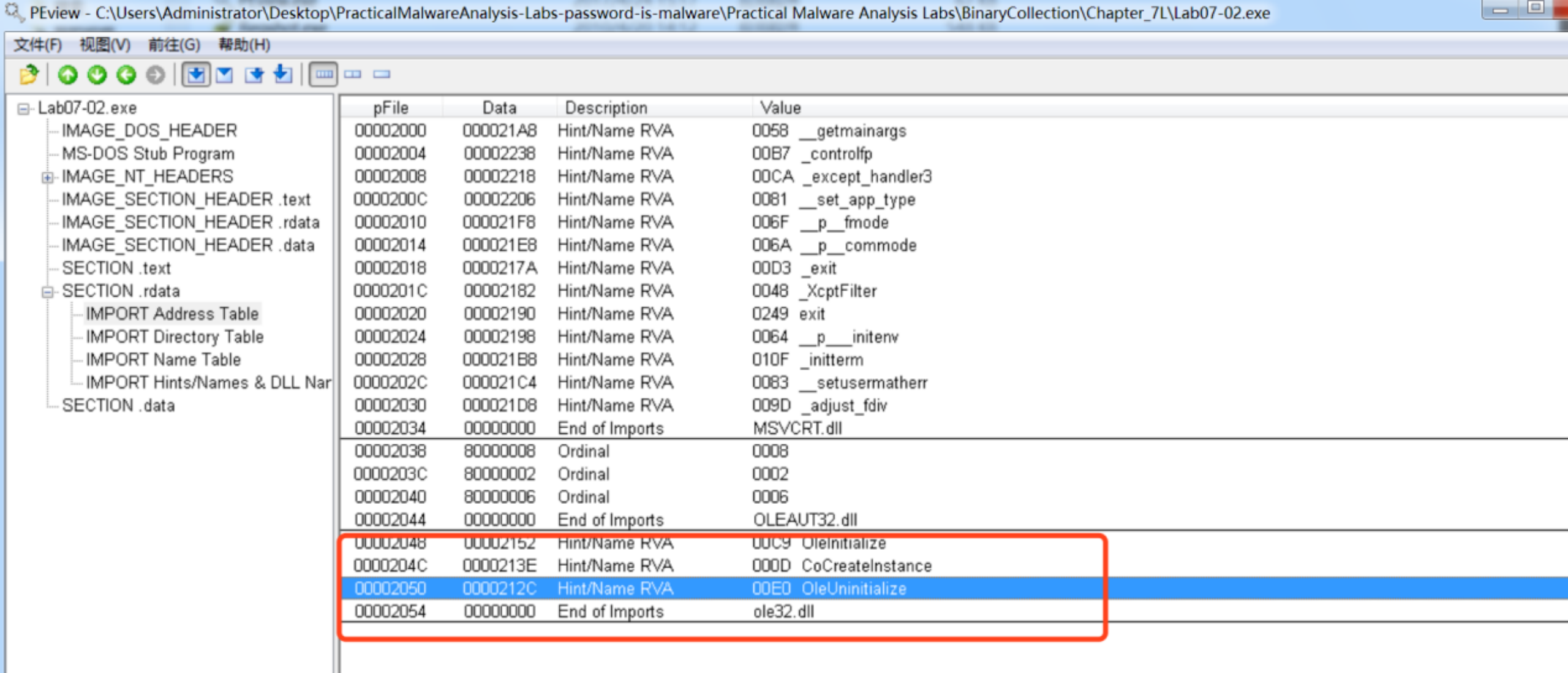Screen dimensions: 1568x673
Task: Open the 帮助(H) menu
Action: pos(244,45)
